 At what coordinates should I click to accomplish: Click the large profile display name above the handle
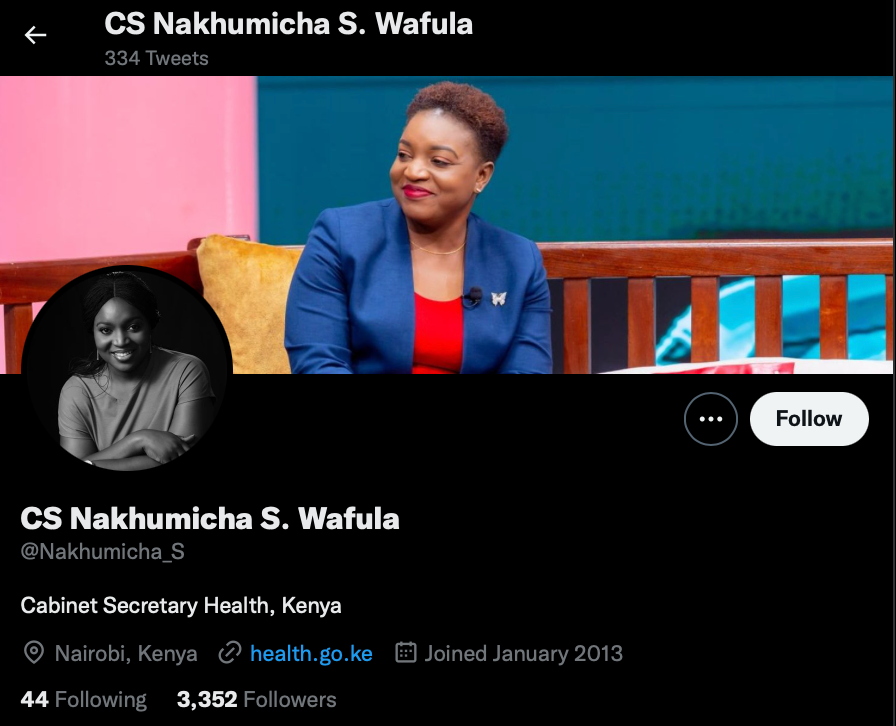[x=210, y=518]
